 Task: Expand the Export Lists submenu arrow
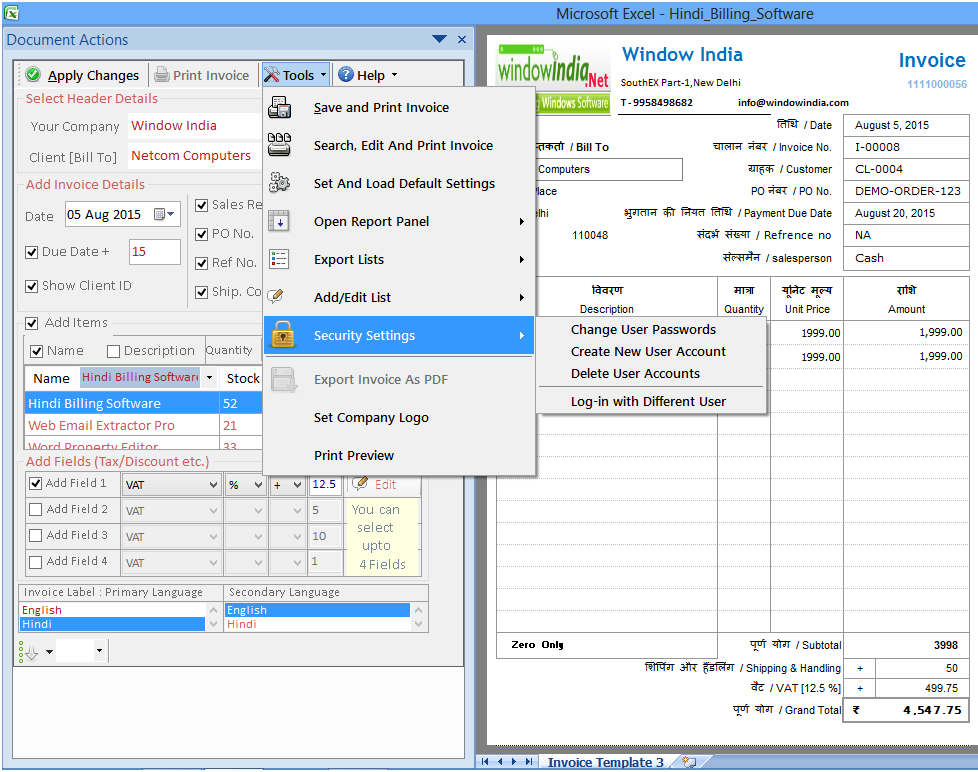coord(521,259)
